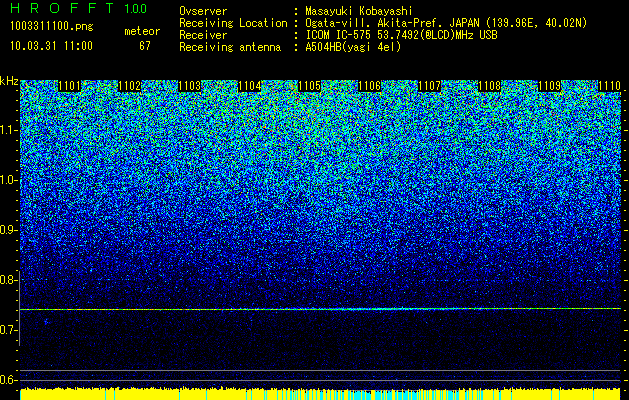Click the meteor count 67
The height and width of the screenshot is (400, 629).
[x=145, y=46]
